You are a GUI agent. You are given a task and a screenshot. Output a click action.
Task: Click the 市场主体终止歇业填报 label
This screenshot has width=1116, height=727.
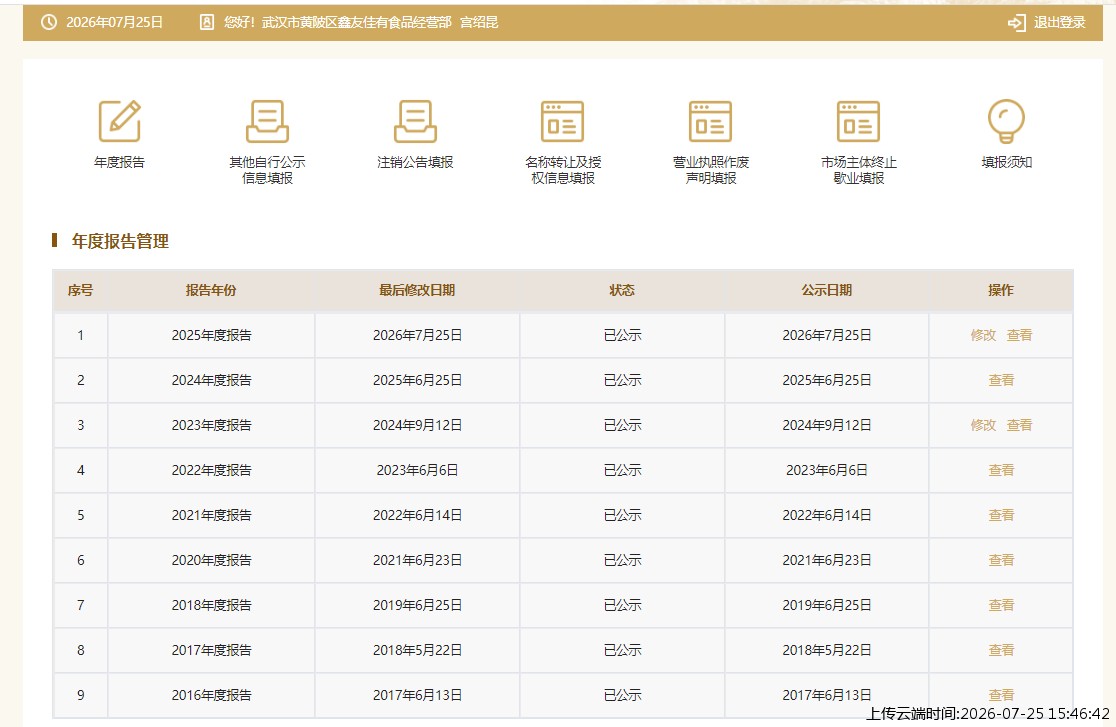858,170
